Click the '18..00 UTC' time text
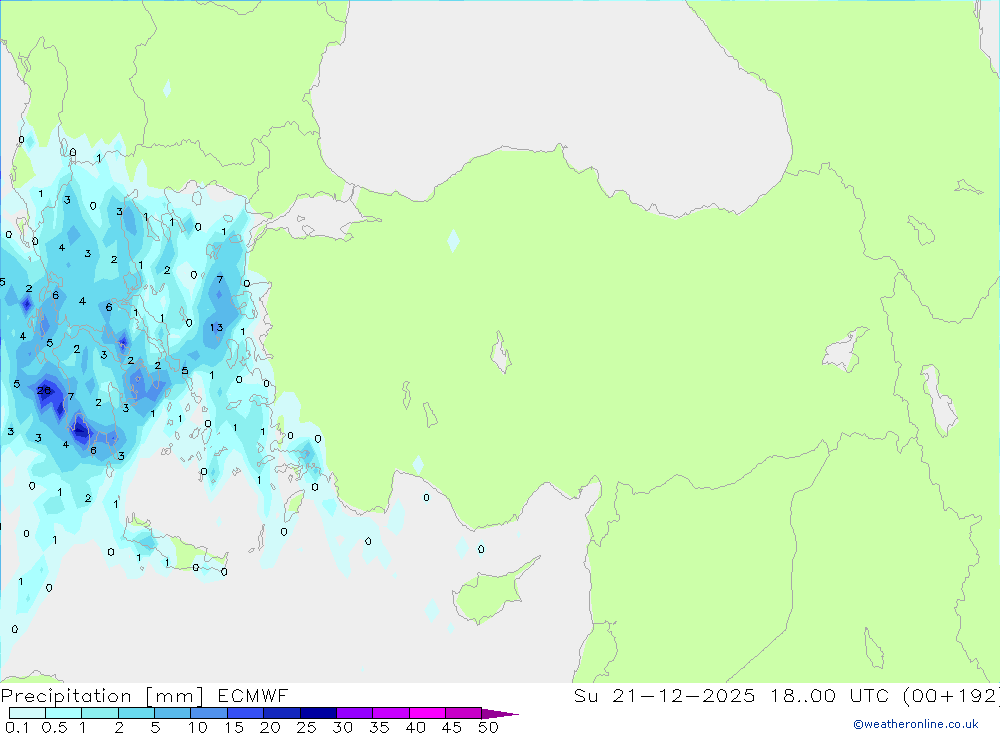 (x=830, y=695)
